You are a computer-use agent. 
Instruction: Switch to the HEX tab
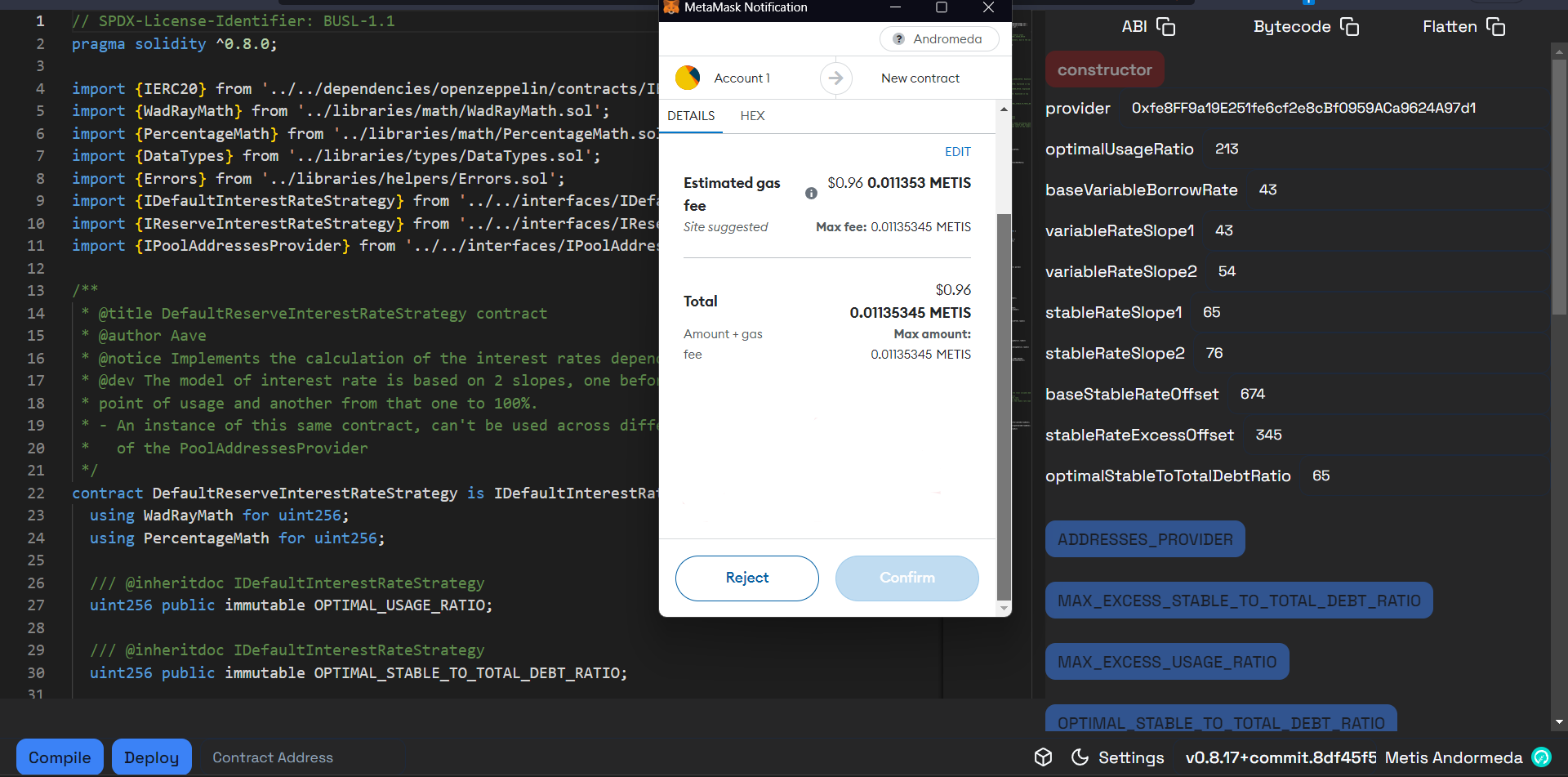[752, 116]
